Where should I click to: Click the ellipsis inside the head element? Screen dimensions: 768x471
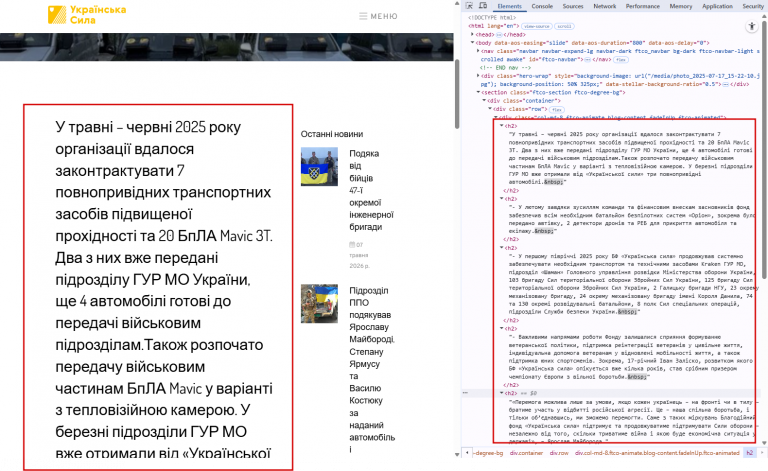(499, 35)
